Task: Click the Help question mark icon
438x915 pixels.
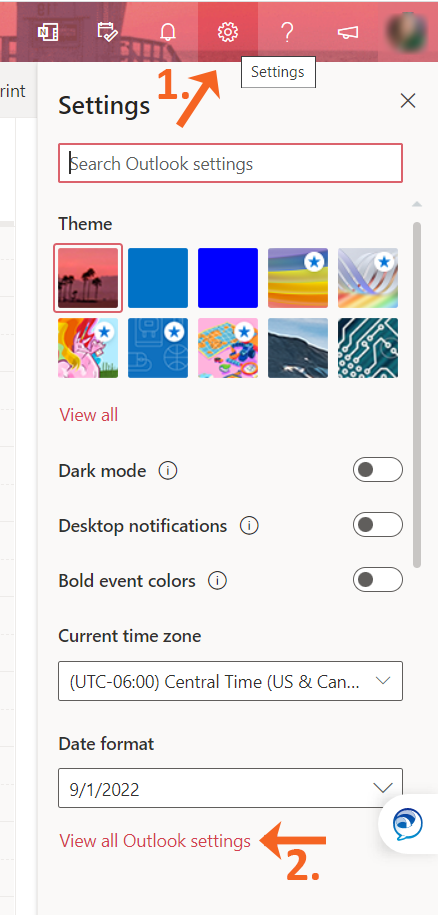Action: [x=287, y=32]
